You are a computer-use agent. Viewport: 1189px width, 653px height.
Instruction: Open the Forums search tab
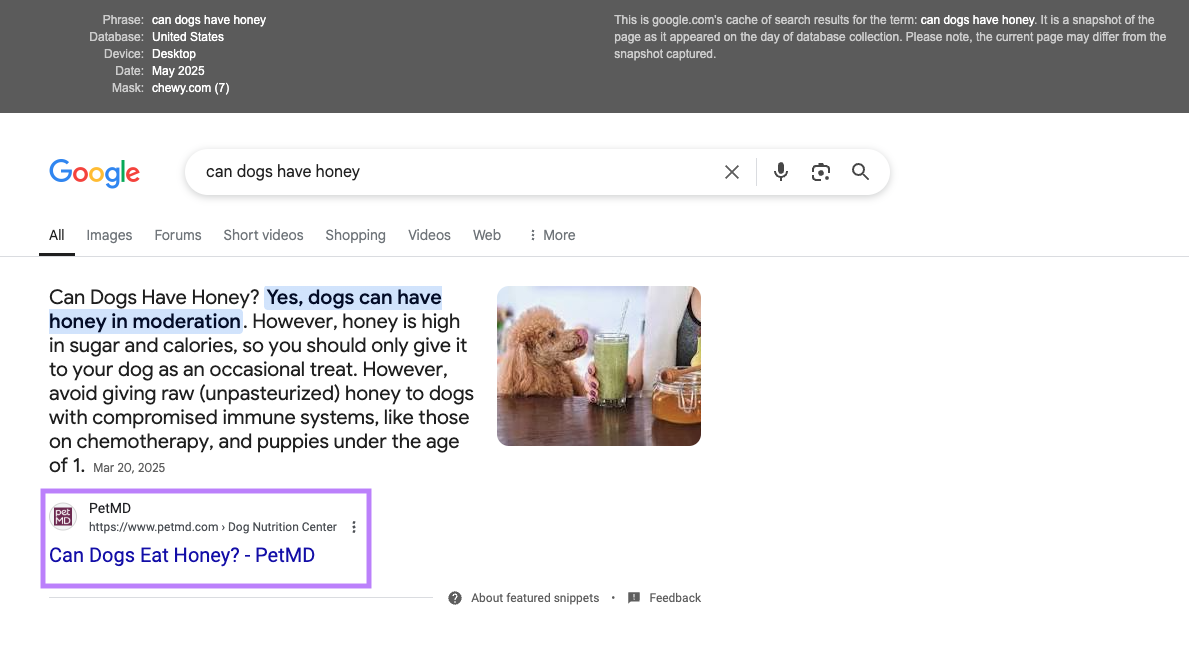pos(177,235)
